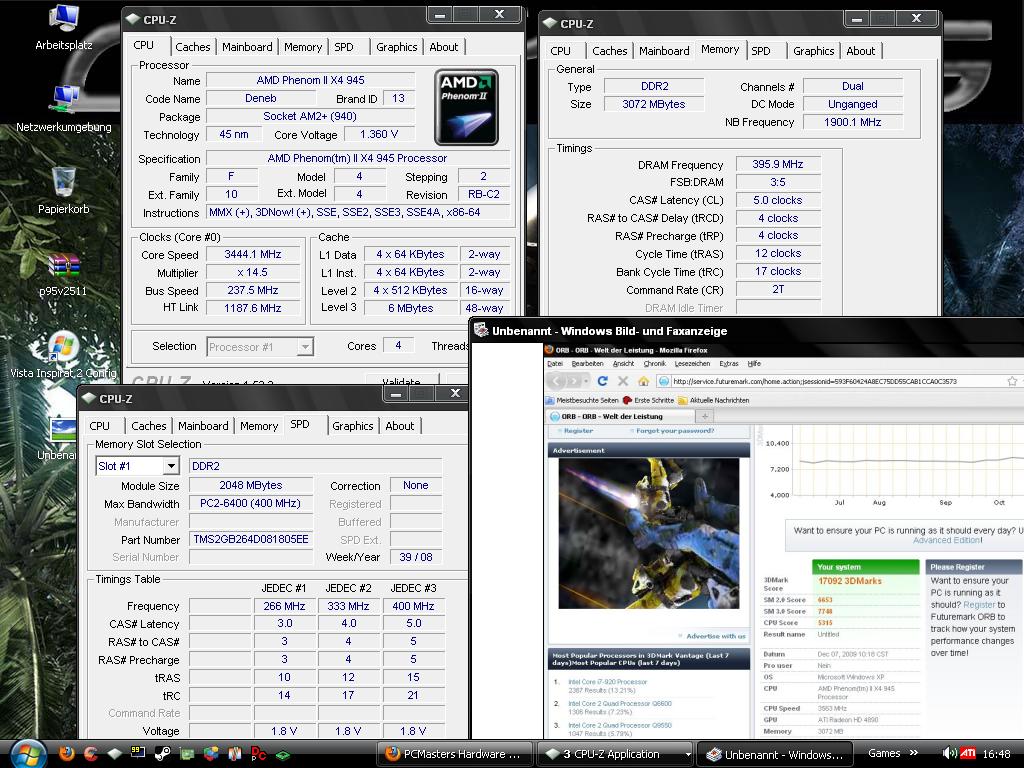Open Graphics tab in the CPU window
Image resolution: width=1024 pixels, height=768 pixels.
click(396, 47)
